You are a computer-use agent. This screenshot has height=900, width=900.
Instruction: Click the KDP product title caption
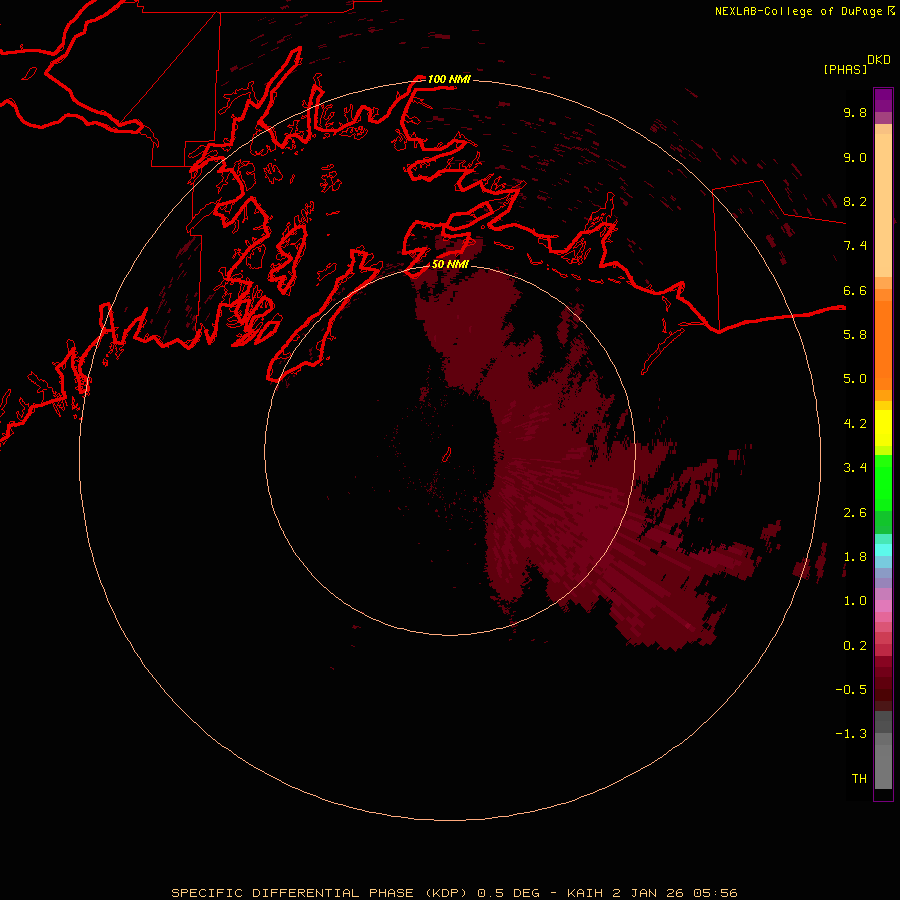coord(454,893)
